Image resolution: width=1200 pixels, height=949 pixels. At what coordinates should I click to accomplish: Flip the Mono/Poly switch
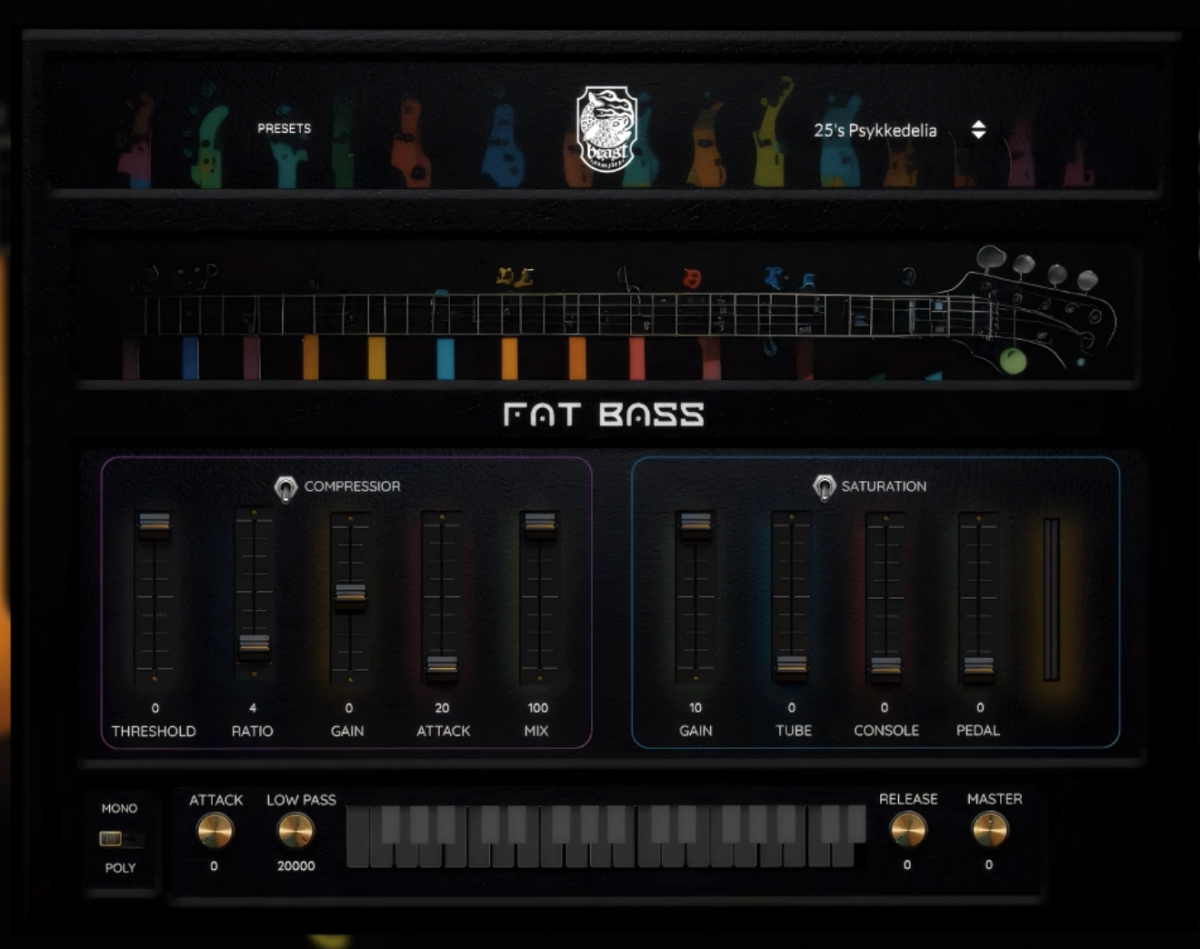click(121, 839)
